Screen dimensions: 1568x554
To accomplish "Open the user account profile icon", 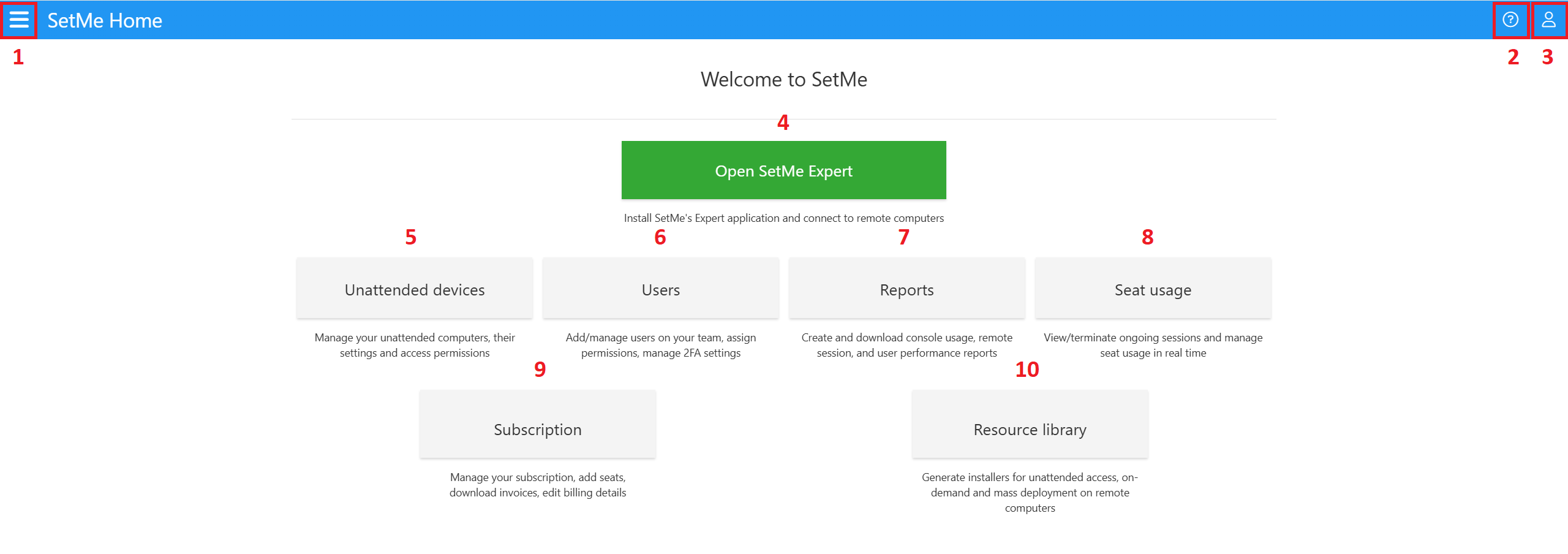I will coord(1548,20).
